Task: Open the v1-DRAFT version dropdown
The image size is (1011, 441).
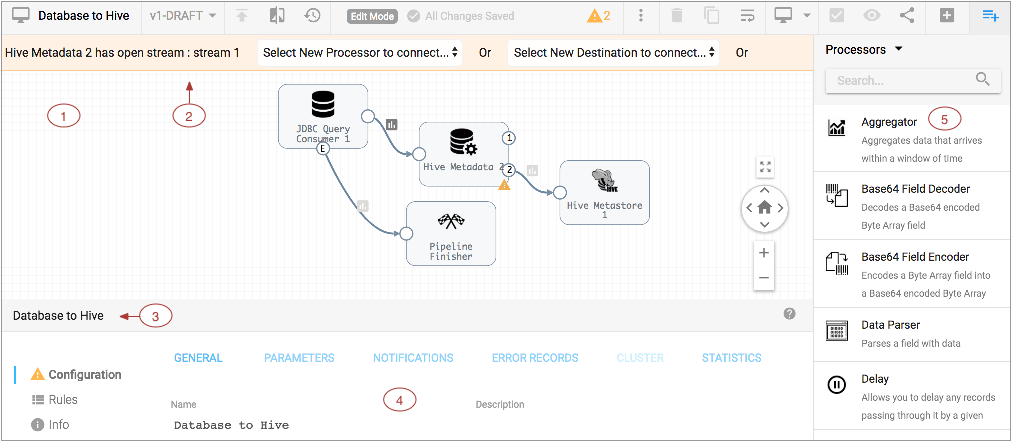Action: pyautogui.click(x=183, y=16)
